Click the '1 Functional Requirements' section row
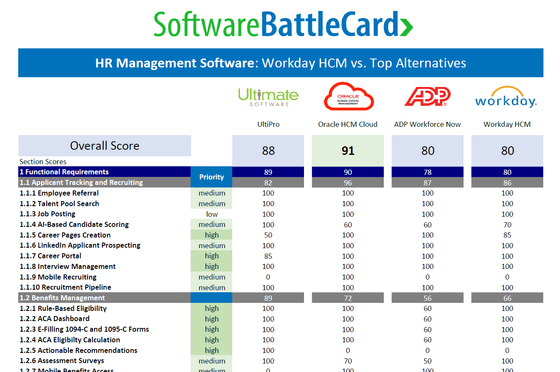 pos(105,172)
